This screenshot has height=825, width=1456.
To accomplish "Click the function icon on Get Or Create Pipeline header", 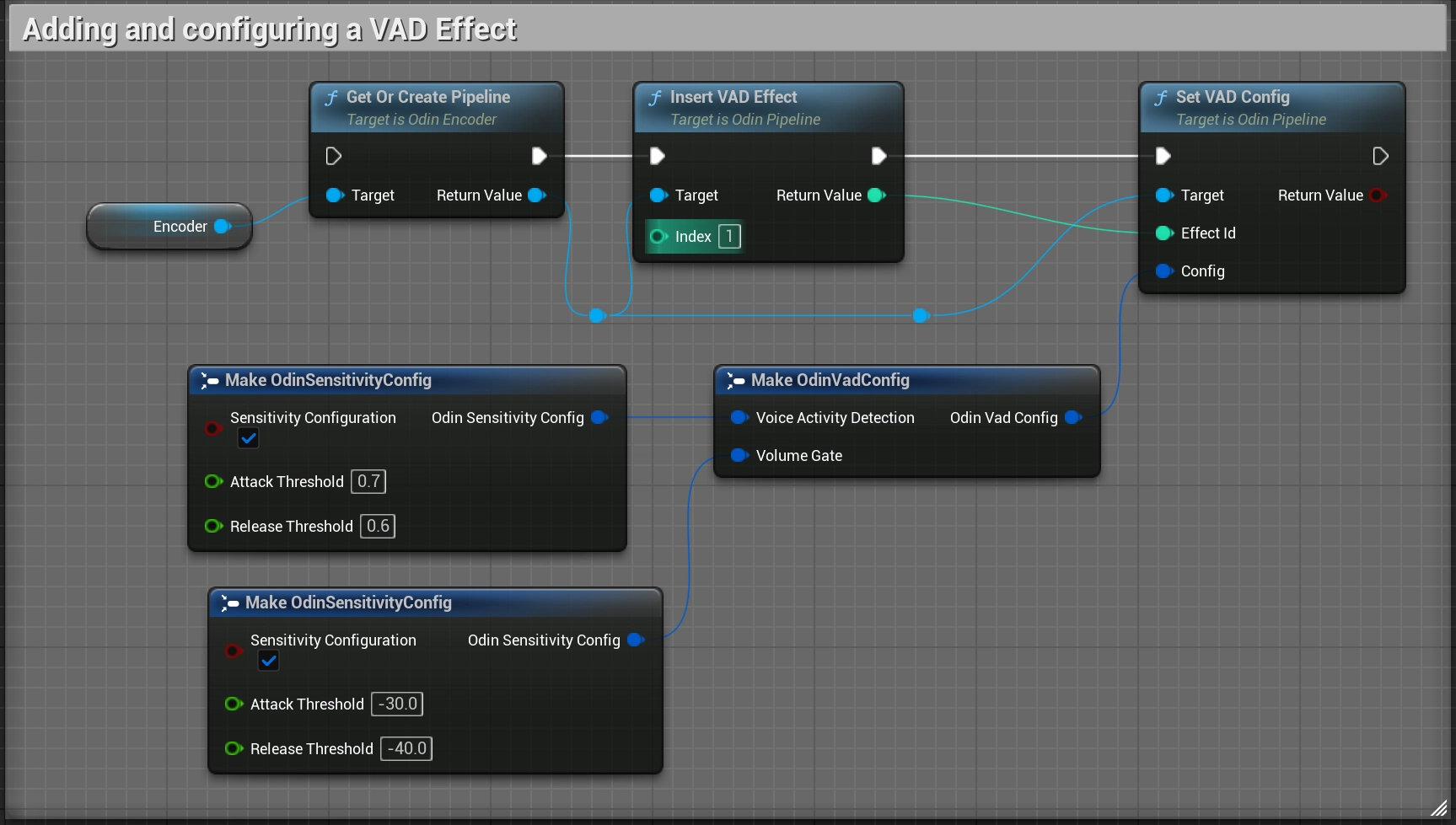I will coord(332,97).
